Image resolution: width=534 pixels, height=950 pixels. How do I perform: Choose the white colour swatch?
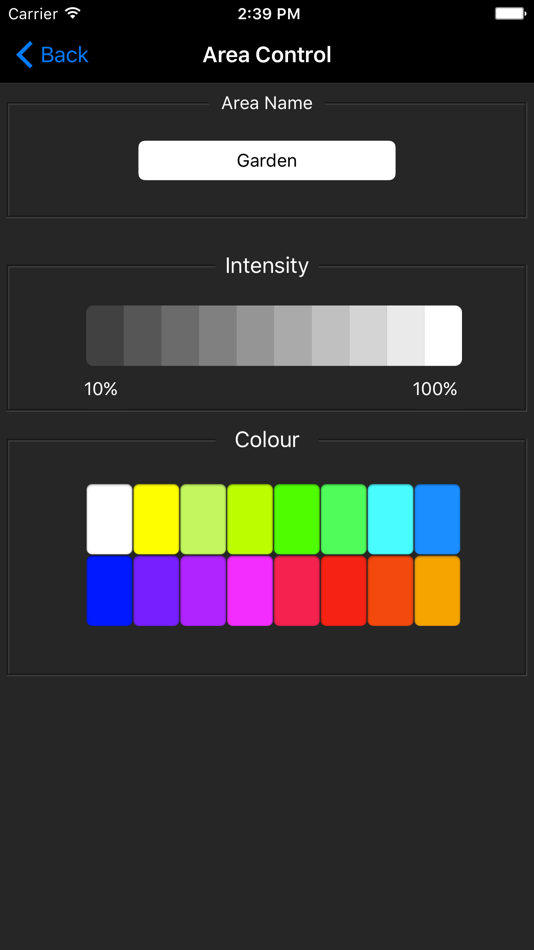[x=109, y=519]
